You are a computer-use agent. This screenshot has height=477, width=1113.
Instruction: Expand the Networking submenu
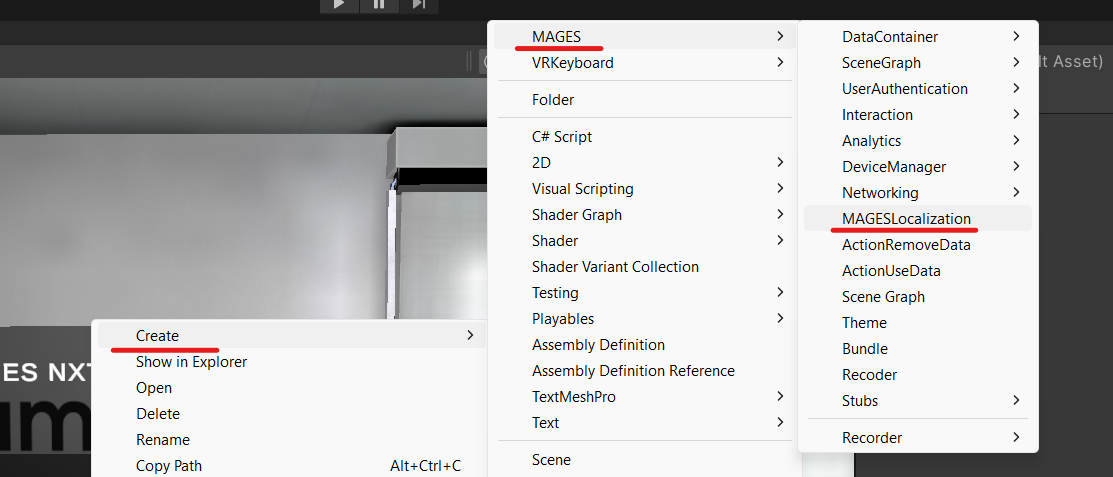[918, 192]
